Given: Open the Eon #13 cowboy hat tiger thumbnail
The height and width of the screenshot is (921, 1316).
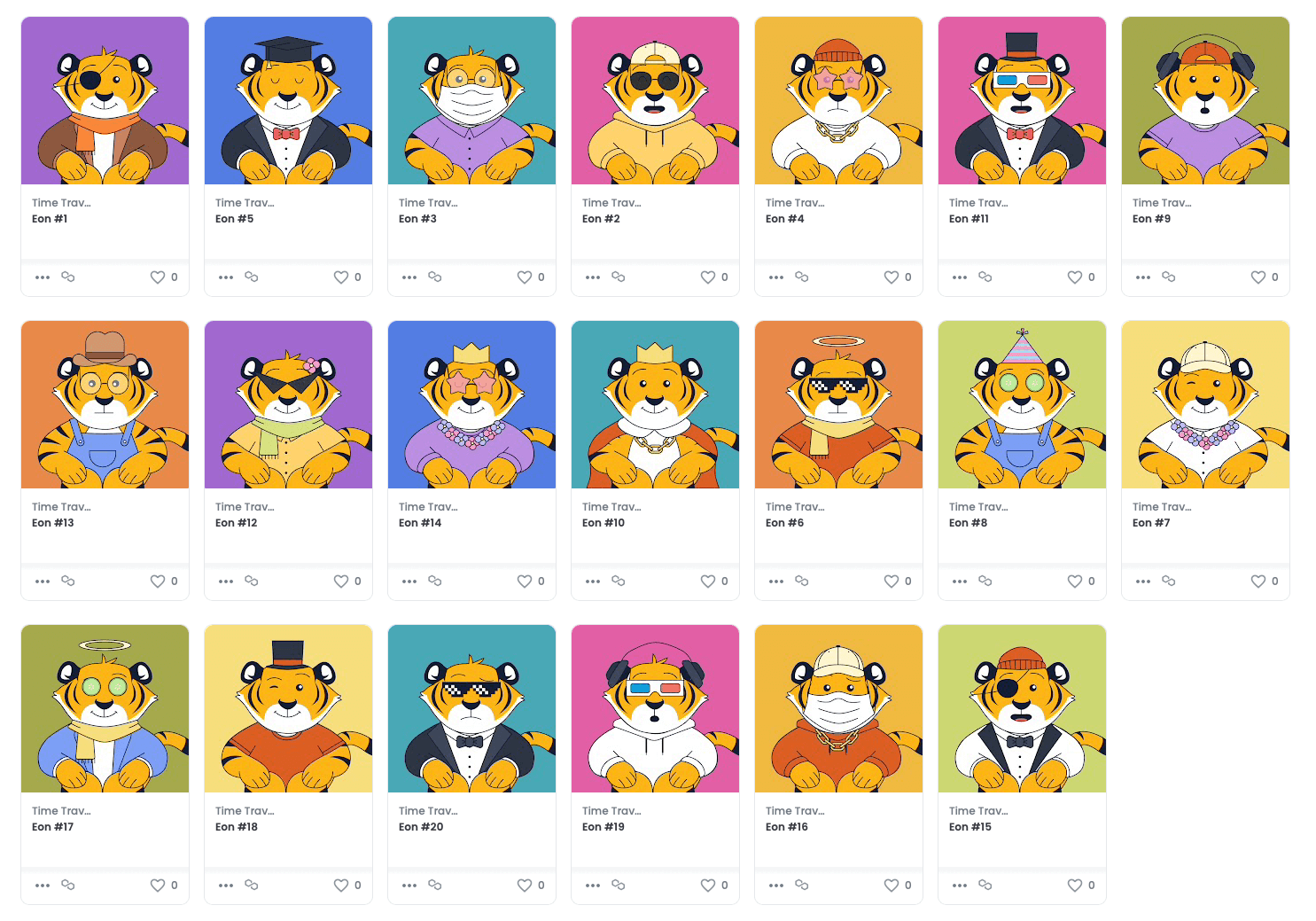Looking at the screenshot, I should coord(105,404).
